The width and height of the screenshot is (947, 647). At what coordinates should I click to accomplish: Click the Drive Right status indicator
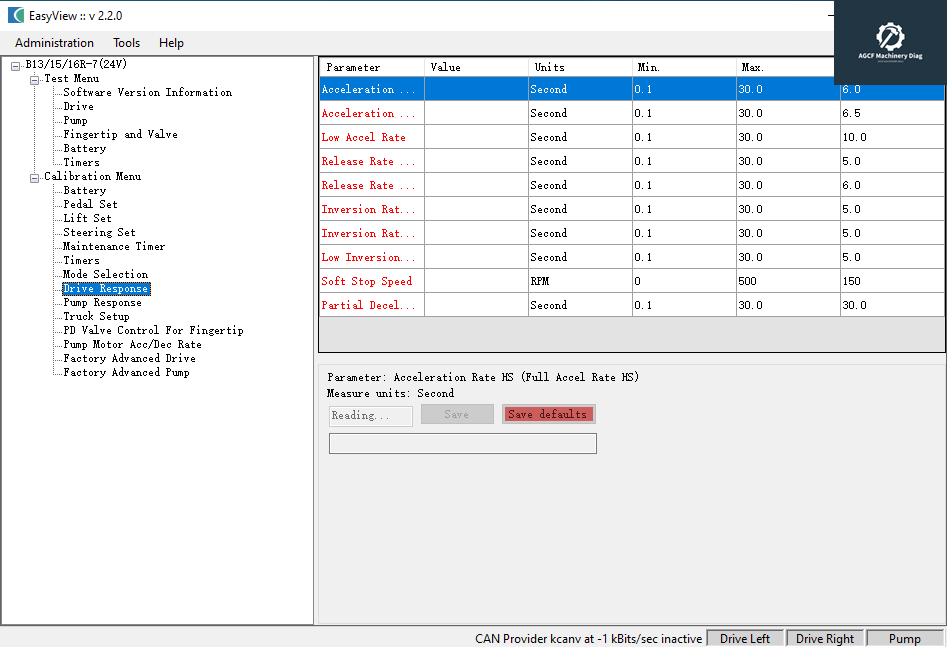[x=825, y=638]
